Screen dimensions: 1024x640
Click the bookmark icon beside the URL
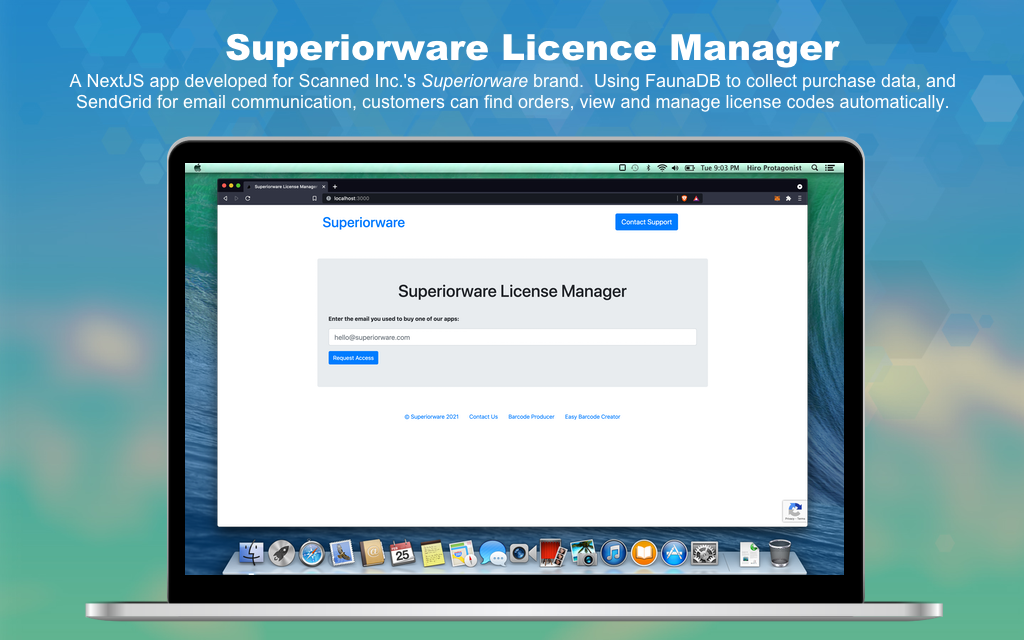314,198
